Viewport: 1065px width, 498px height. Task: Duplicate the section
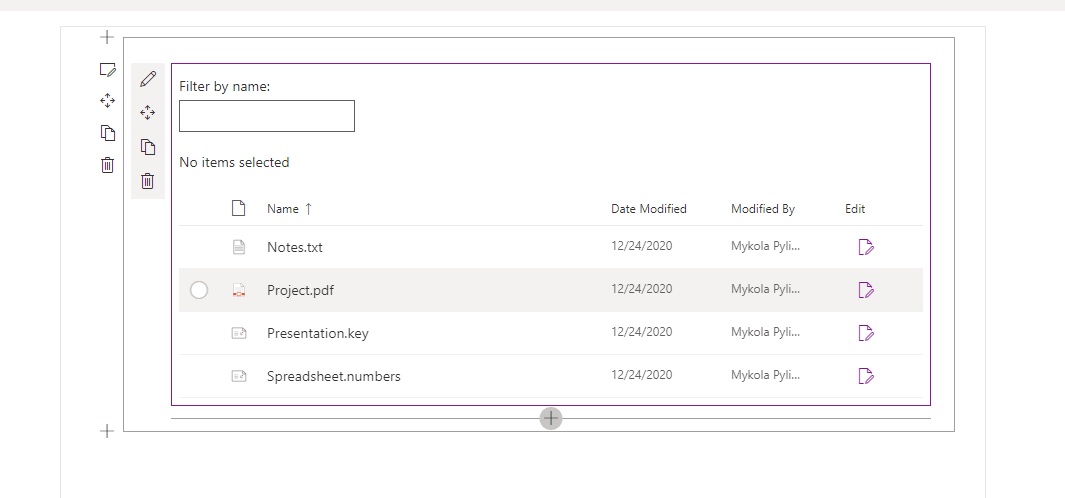point(107,132)
